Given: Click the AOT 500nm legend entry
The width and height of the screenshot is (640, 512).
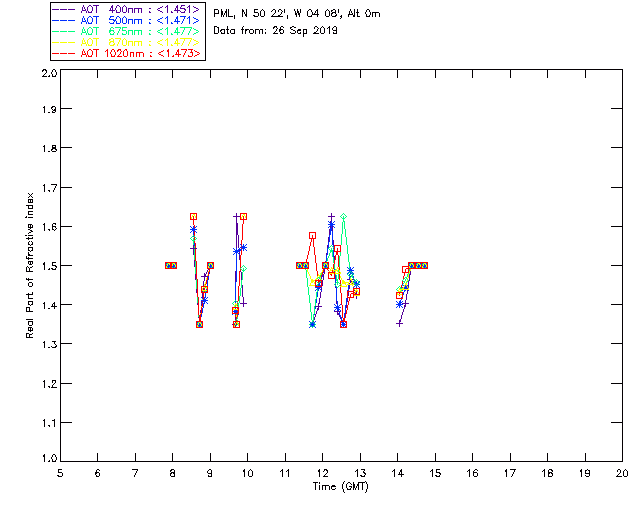Looking at the screenshot, I should click(126, 20).
